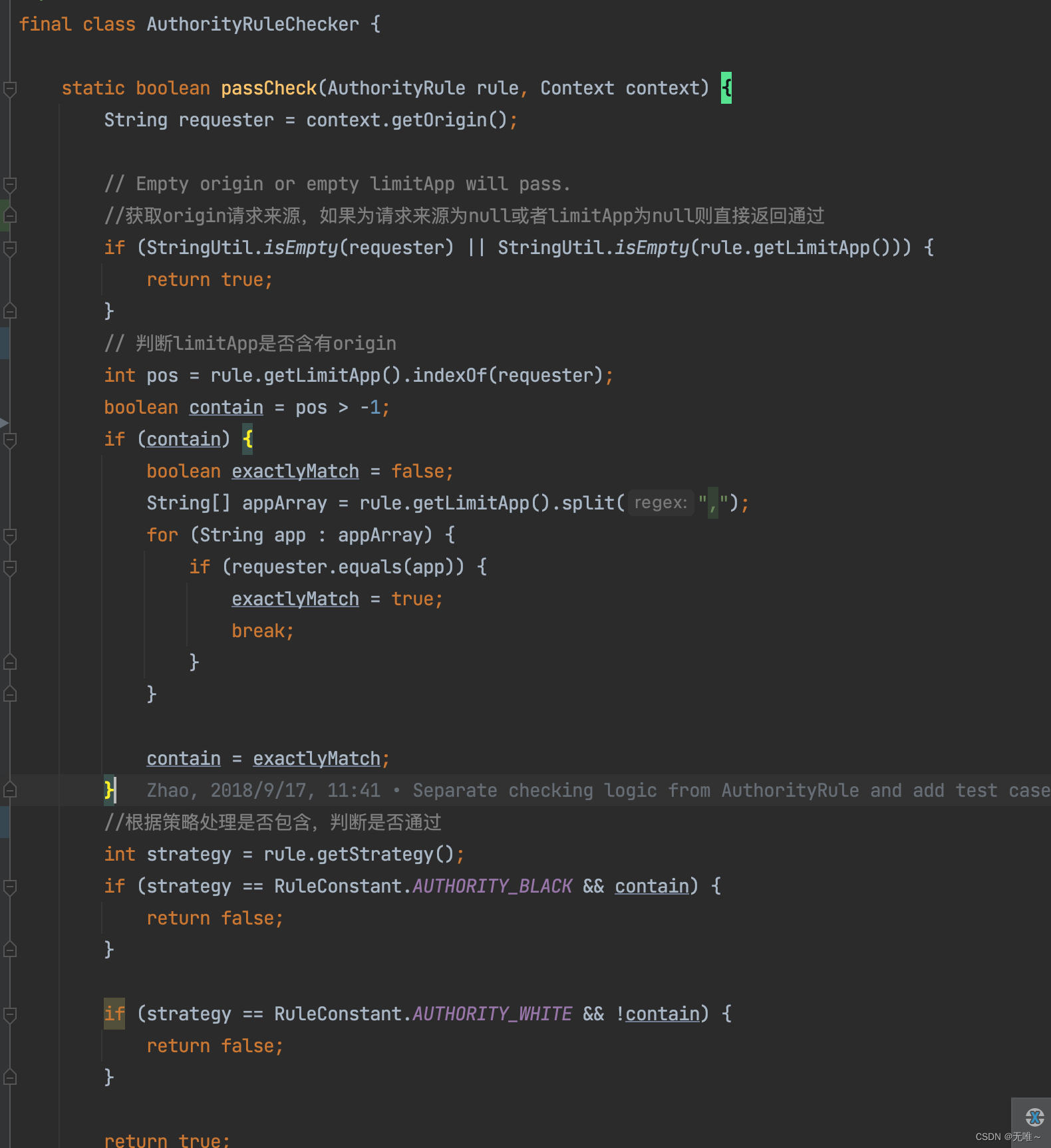
Task: Click 'app' variable in 'requester.equals(app)'
Action: click(x=428, y=567)
